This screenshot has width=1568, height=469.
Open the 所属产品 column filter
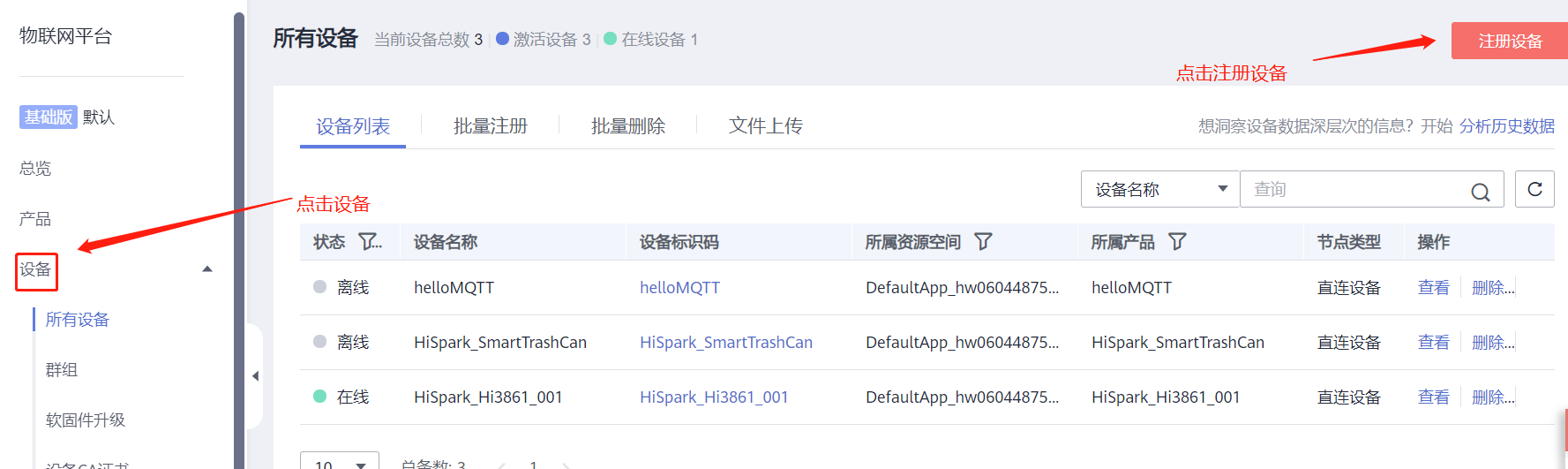[x=1177, y=242]
